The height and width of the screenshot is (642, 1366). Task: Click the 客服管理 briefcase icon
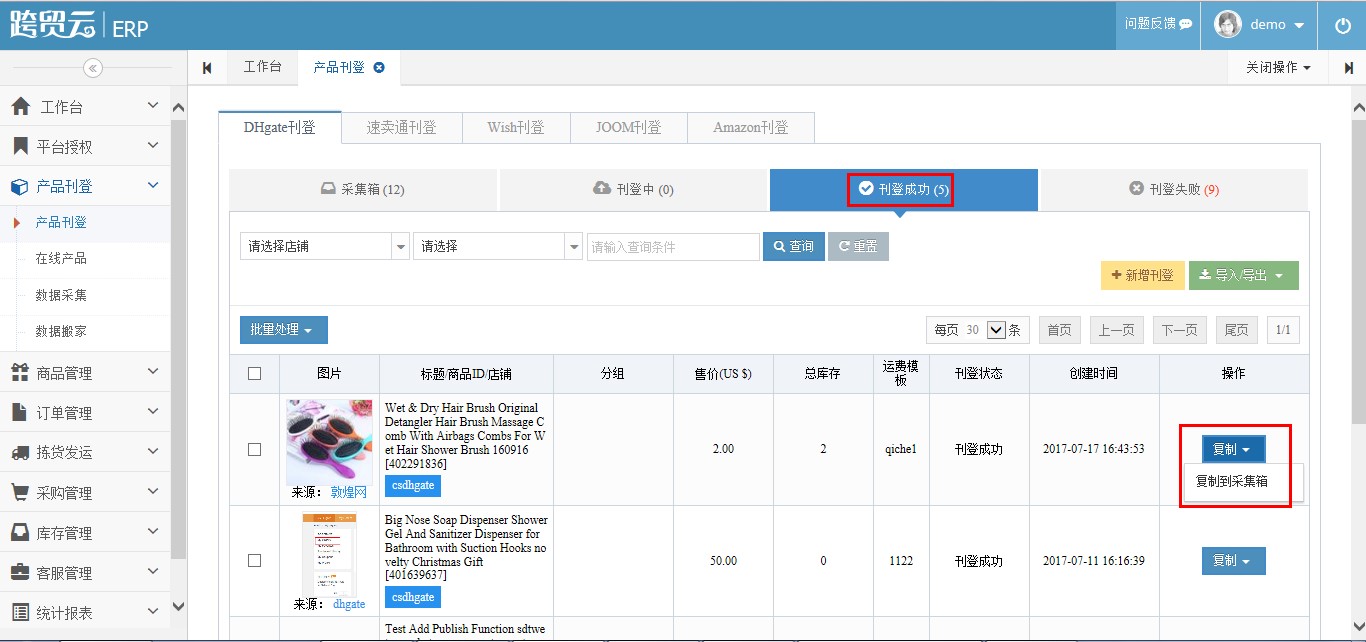point(20,572)
